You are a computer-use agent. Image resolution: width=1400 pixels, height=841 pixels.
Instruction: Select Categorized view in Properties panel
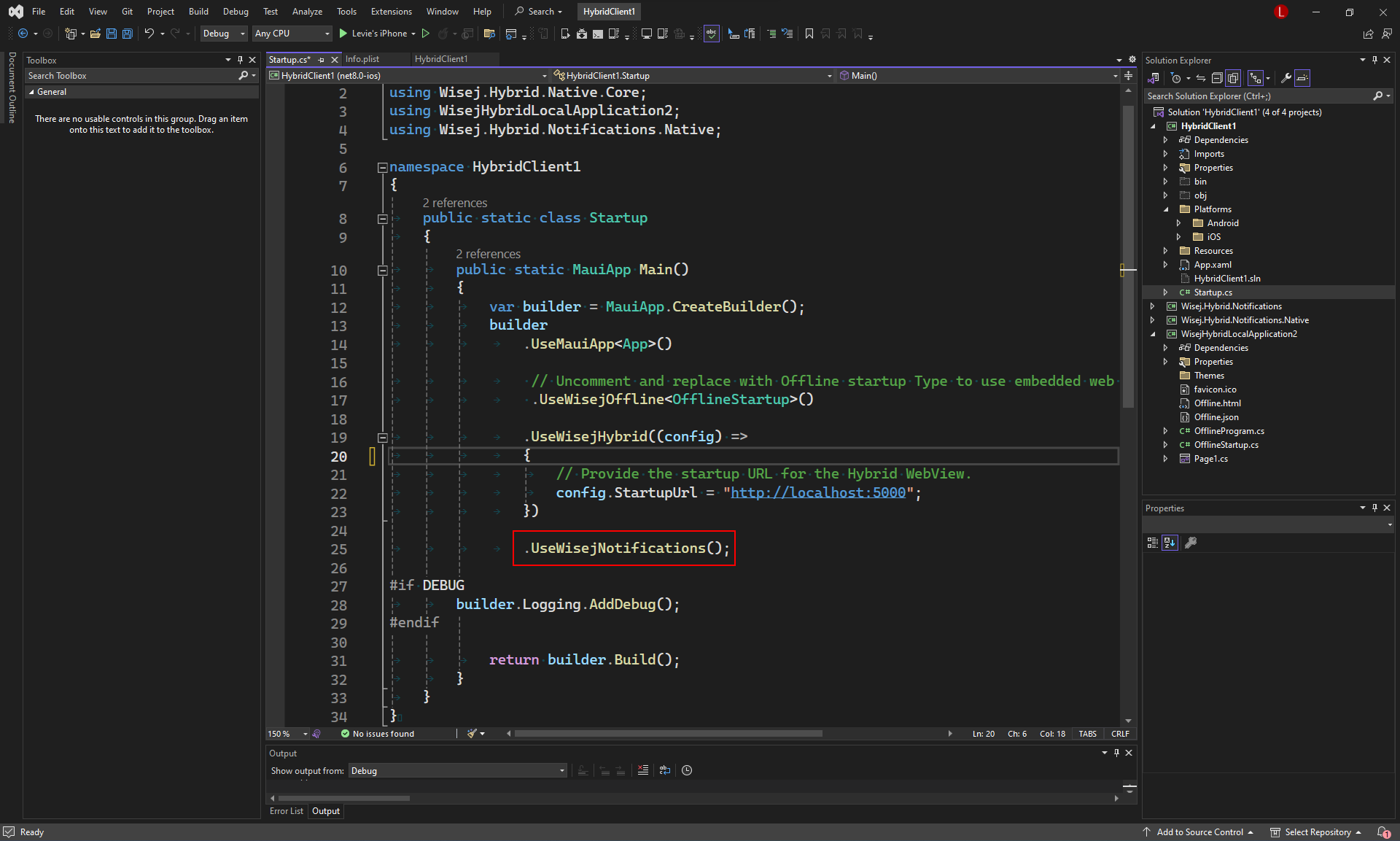(1152, 543)
